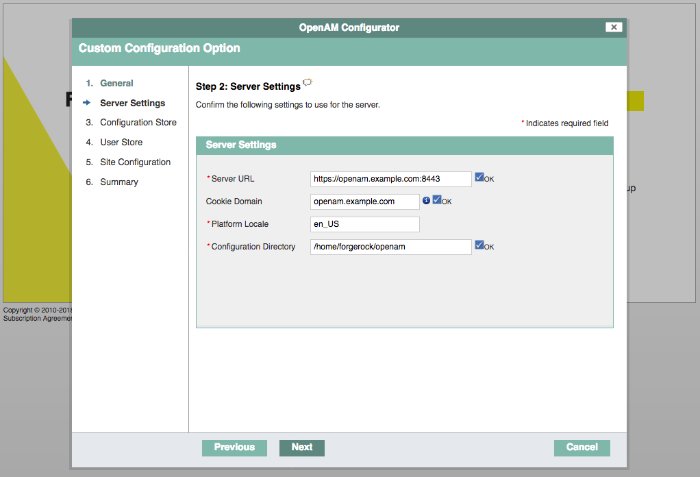Viewport: 700px width, 477px height.
Task: Select the Platform Locale text box
Action: [x=365, y=224]
